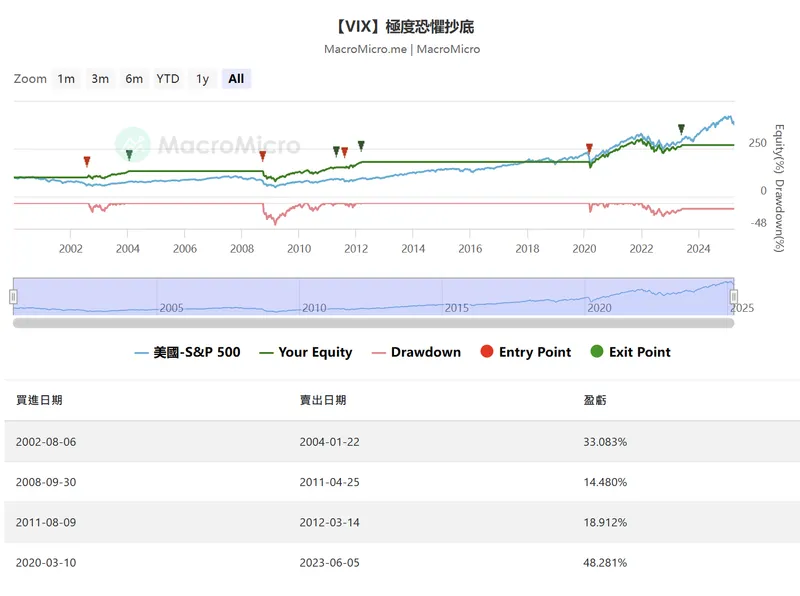Click the green exit marker of April 2011

(336, 151)
